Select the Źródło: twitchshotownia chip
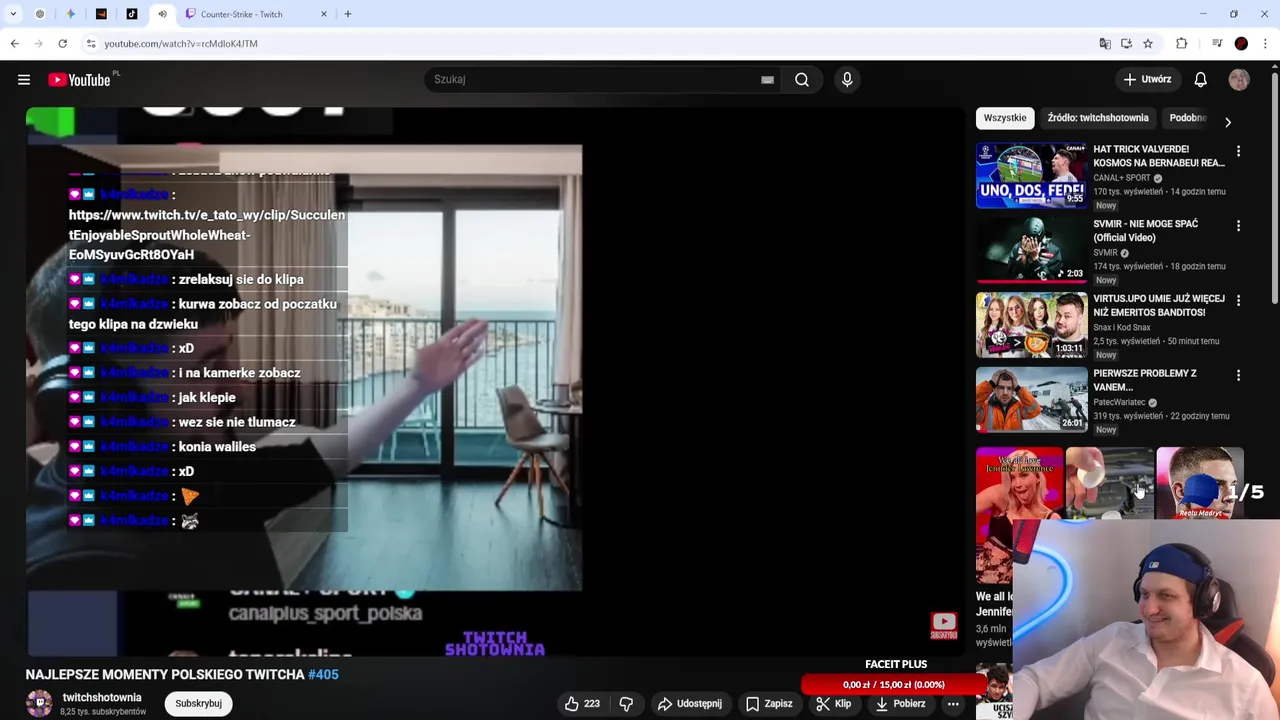Screen dimensions: 1280x720 1098,118
